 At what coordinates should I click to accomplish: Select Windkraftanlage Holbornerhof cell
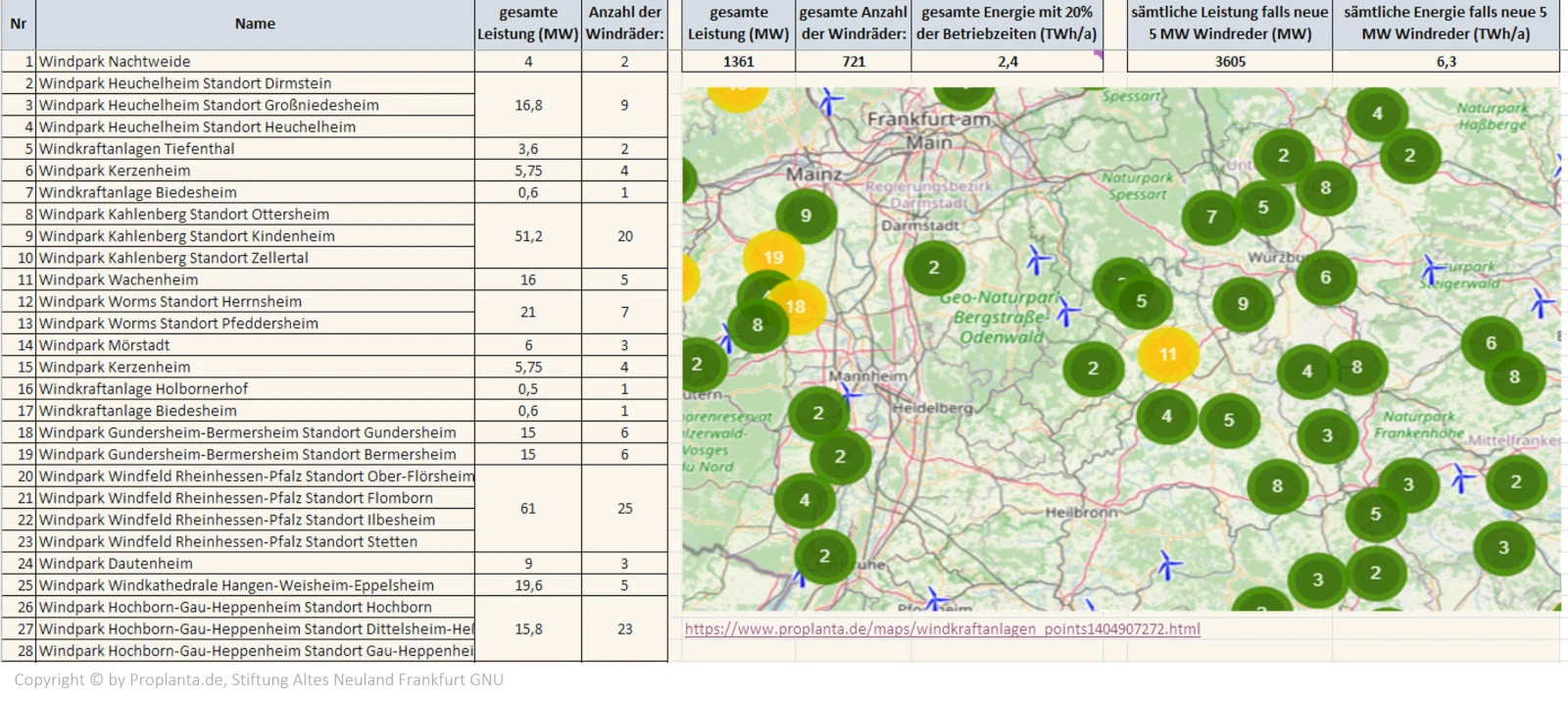[x=255, y=389]
